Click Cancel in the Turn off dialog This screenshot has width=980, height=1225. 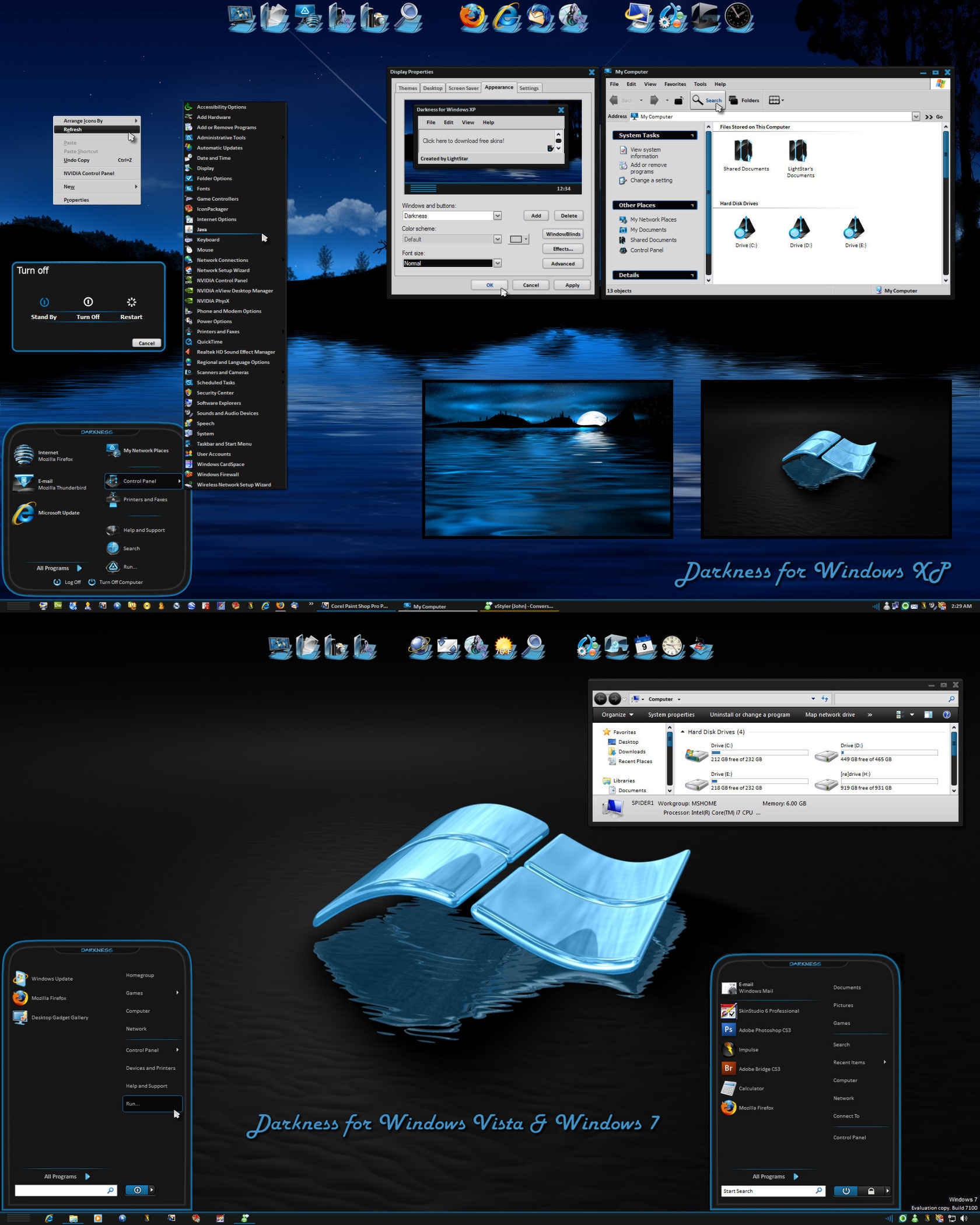pos(146,343)
